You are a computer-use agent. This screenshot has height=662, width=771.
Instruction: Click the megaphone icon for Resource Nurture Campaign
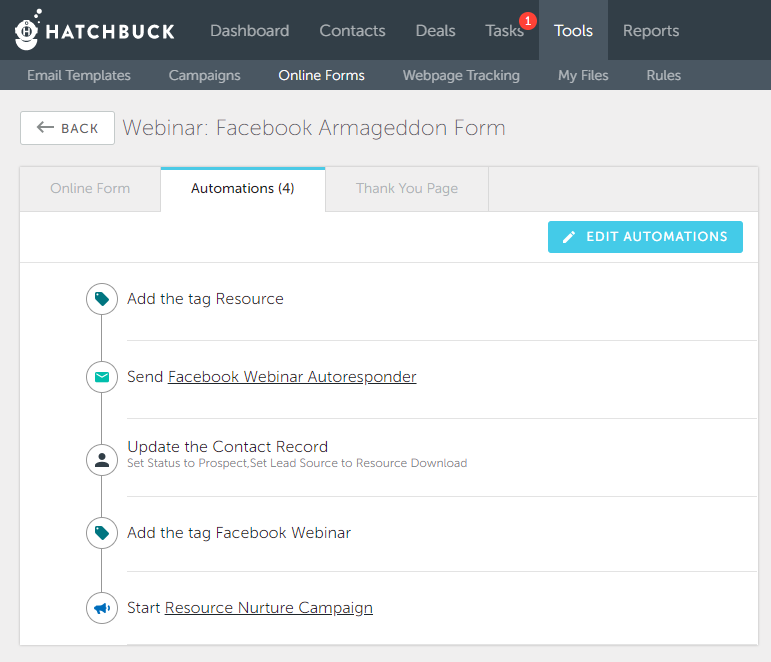click(x=102, y=608)
